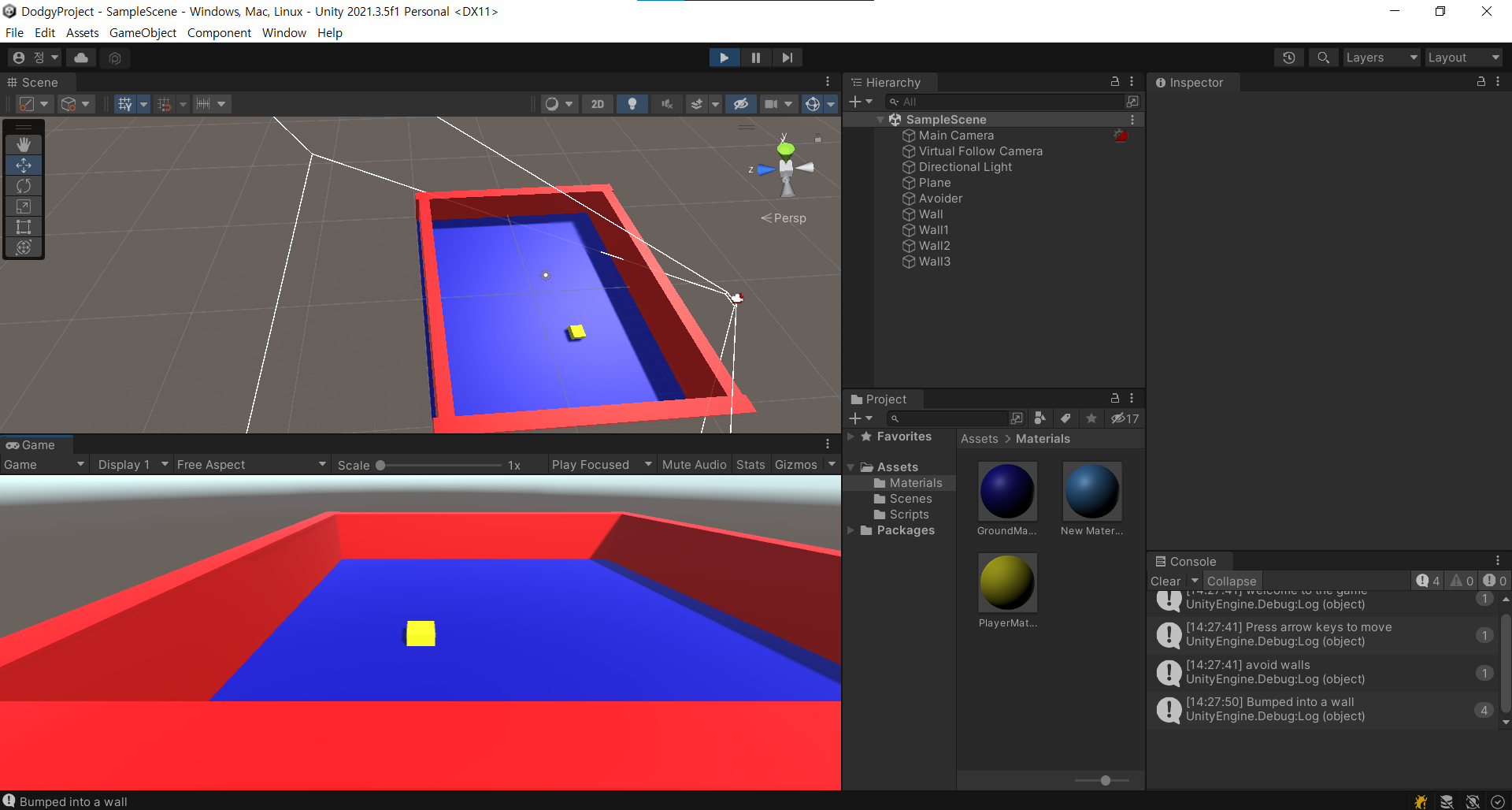Click the Pause button
Screen dimensions: 1512x810
click(x=756, y=58)
